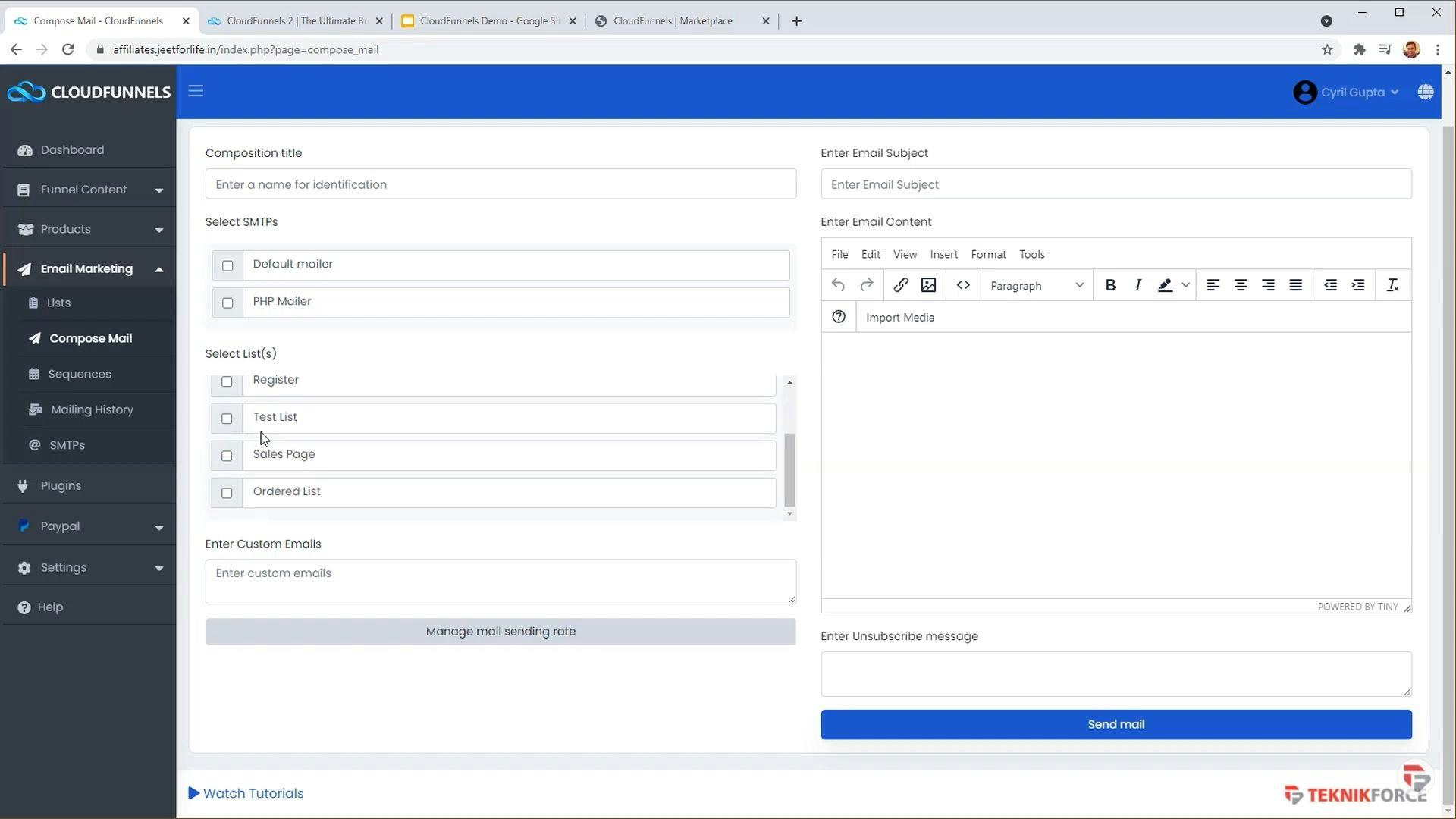Toggle Bold formatting in the editor
Image resolution: width=1456 pixels, height=819 pixels.
click(1109, 285)
